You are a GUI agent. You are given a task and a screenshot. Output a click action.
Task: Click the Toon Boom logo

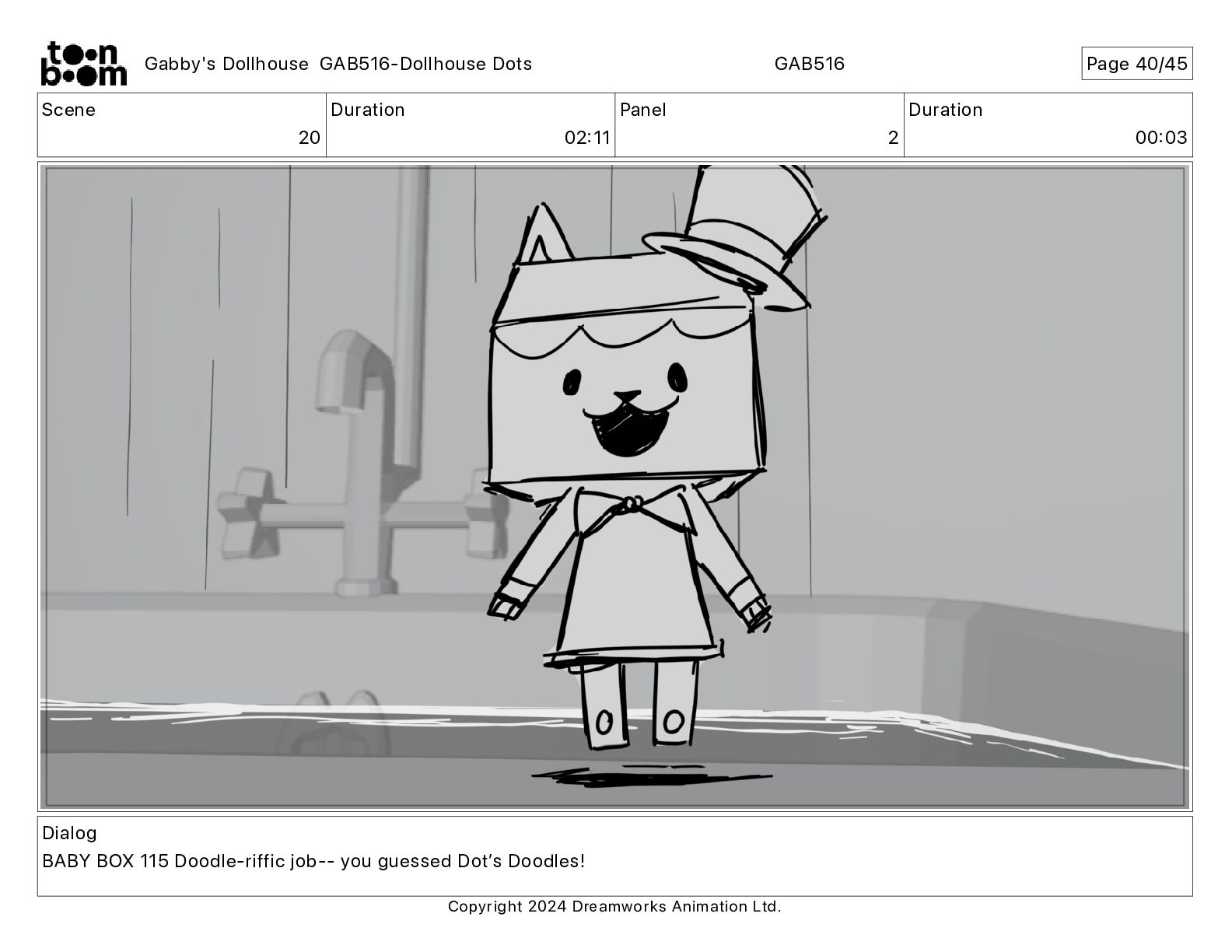[83, 63]
